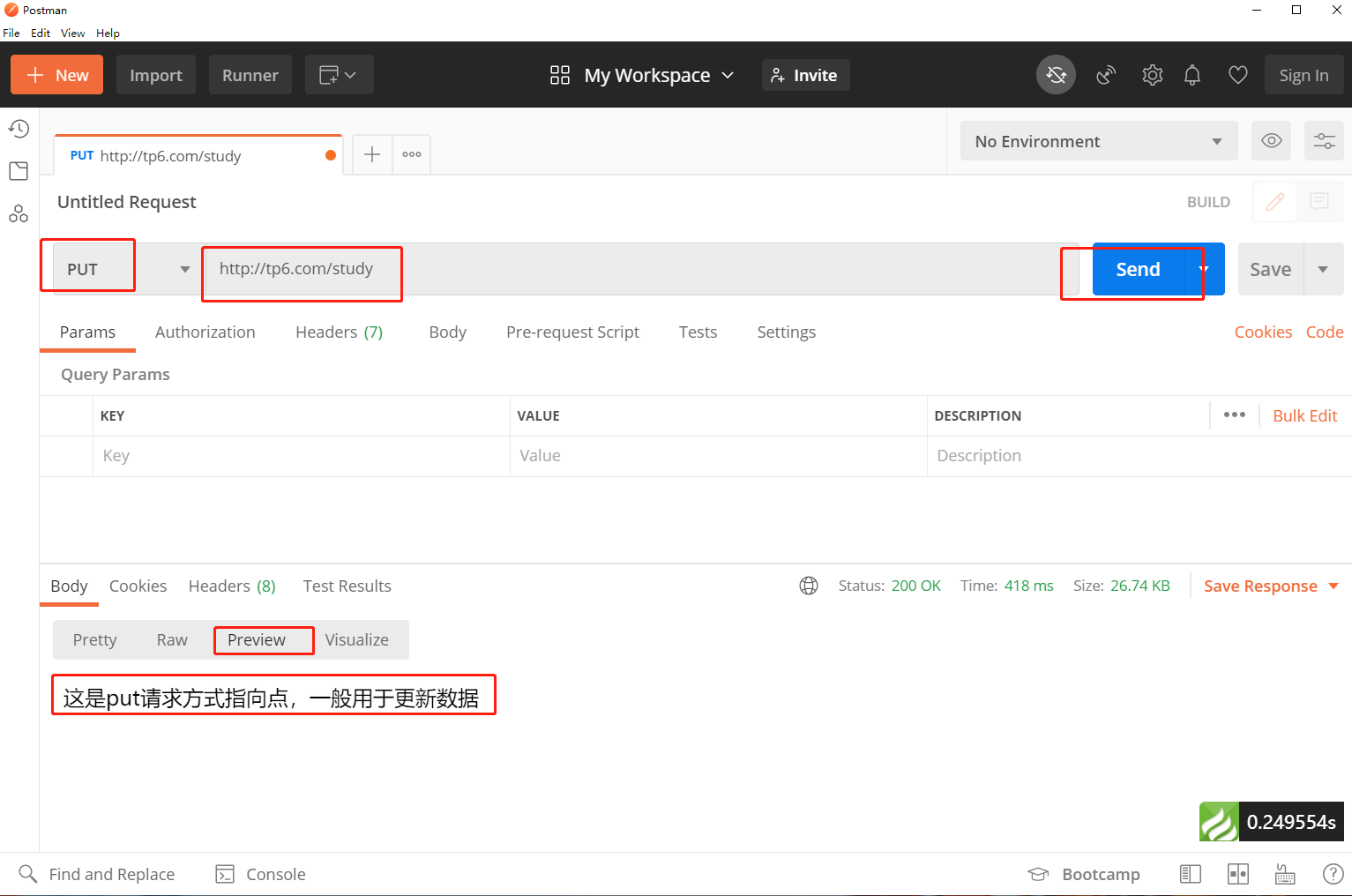Open the Save Response dropdown
The image size is (1352, 896).
click(x=1271, y=586)
